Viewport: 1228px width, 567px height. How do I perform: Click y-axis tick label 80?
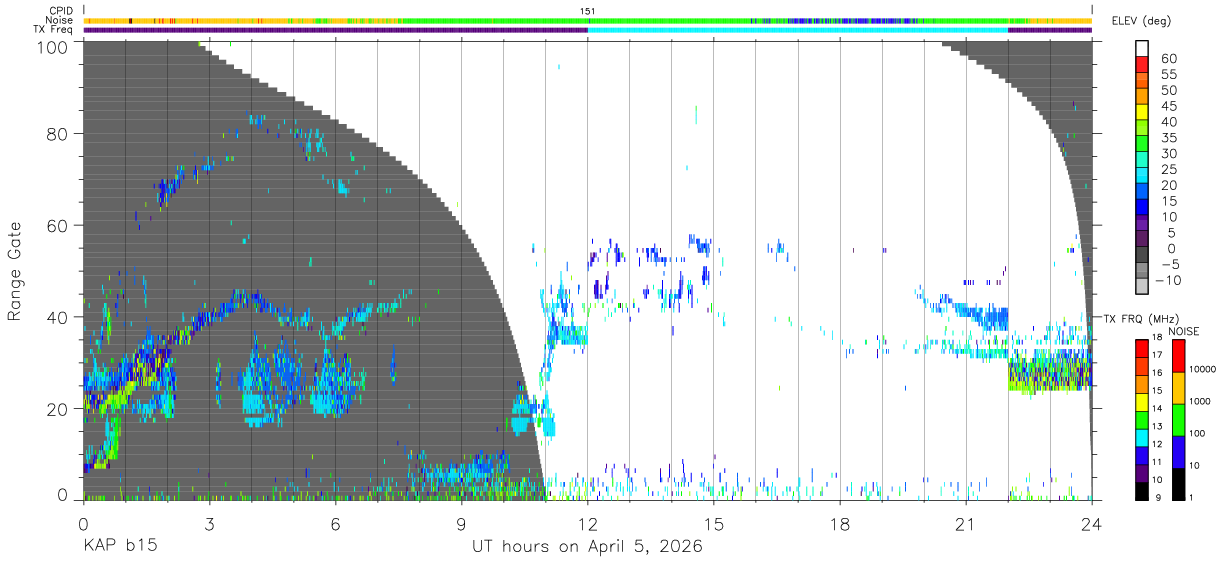[59, 133]
